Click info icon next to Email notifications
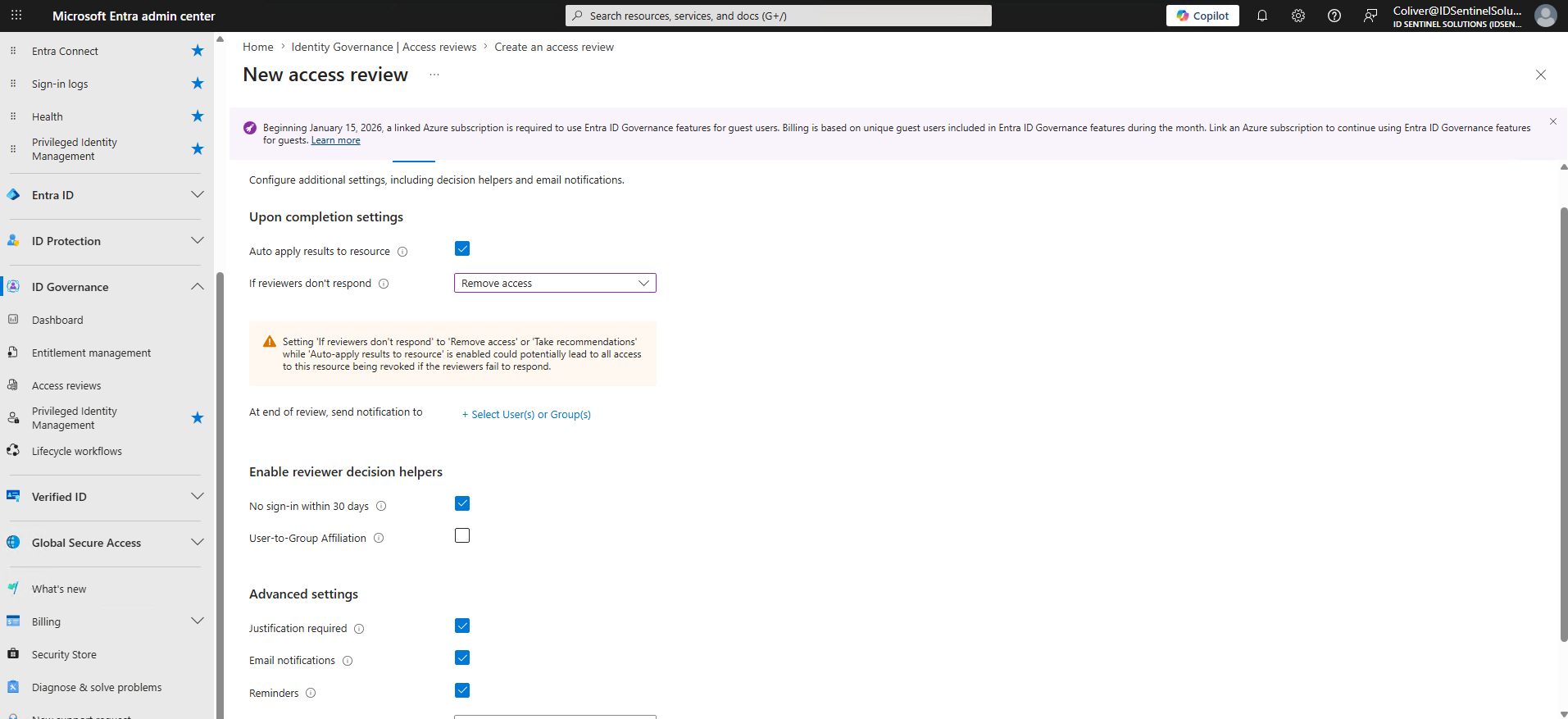Viewport: 1568px width, 719px height. click(348, 661)
